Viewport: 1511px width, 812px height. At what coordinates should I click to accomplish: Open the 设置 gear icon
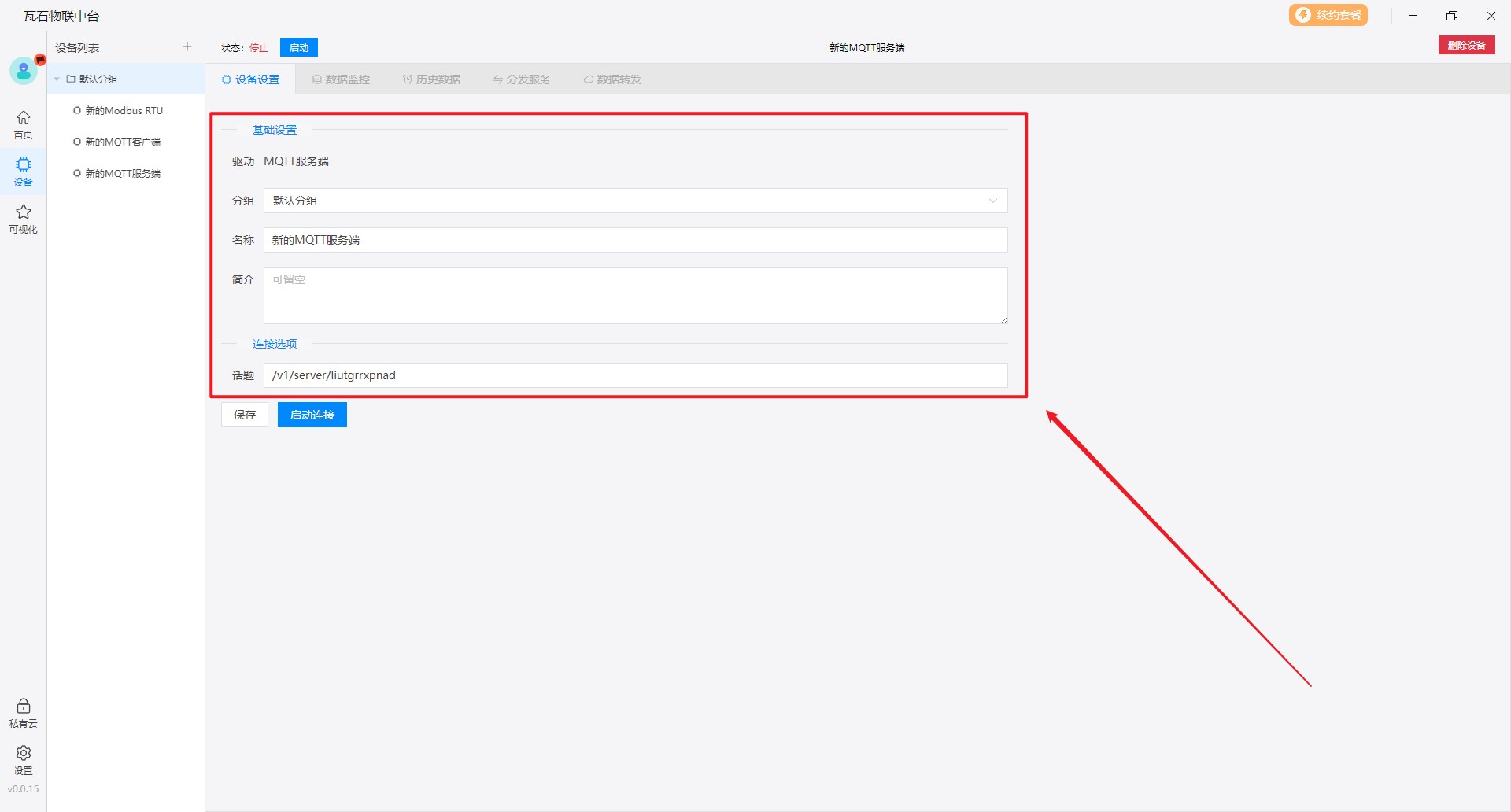click(x=24, y=760)
